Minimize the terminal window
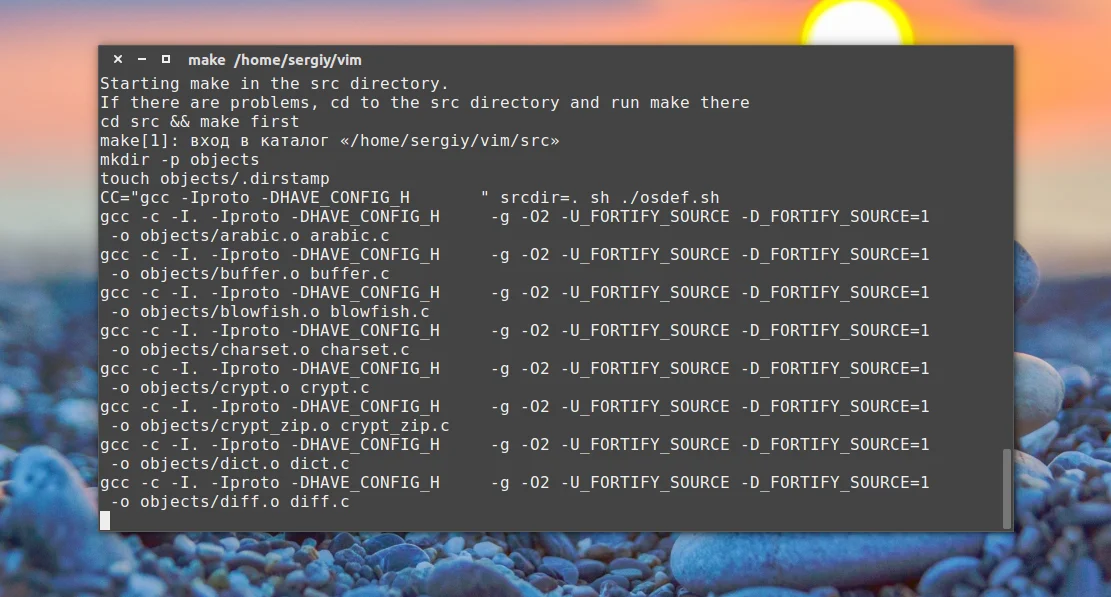 click(142, 59)
